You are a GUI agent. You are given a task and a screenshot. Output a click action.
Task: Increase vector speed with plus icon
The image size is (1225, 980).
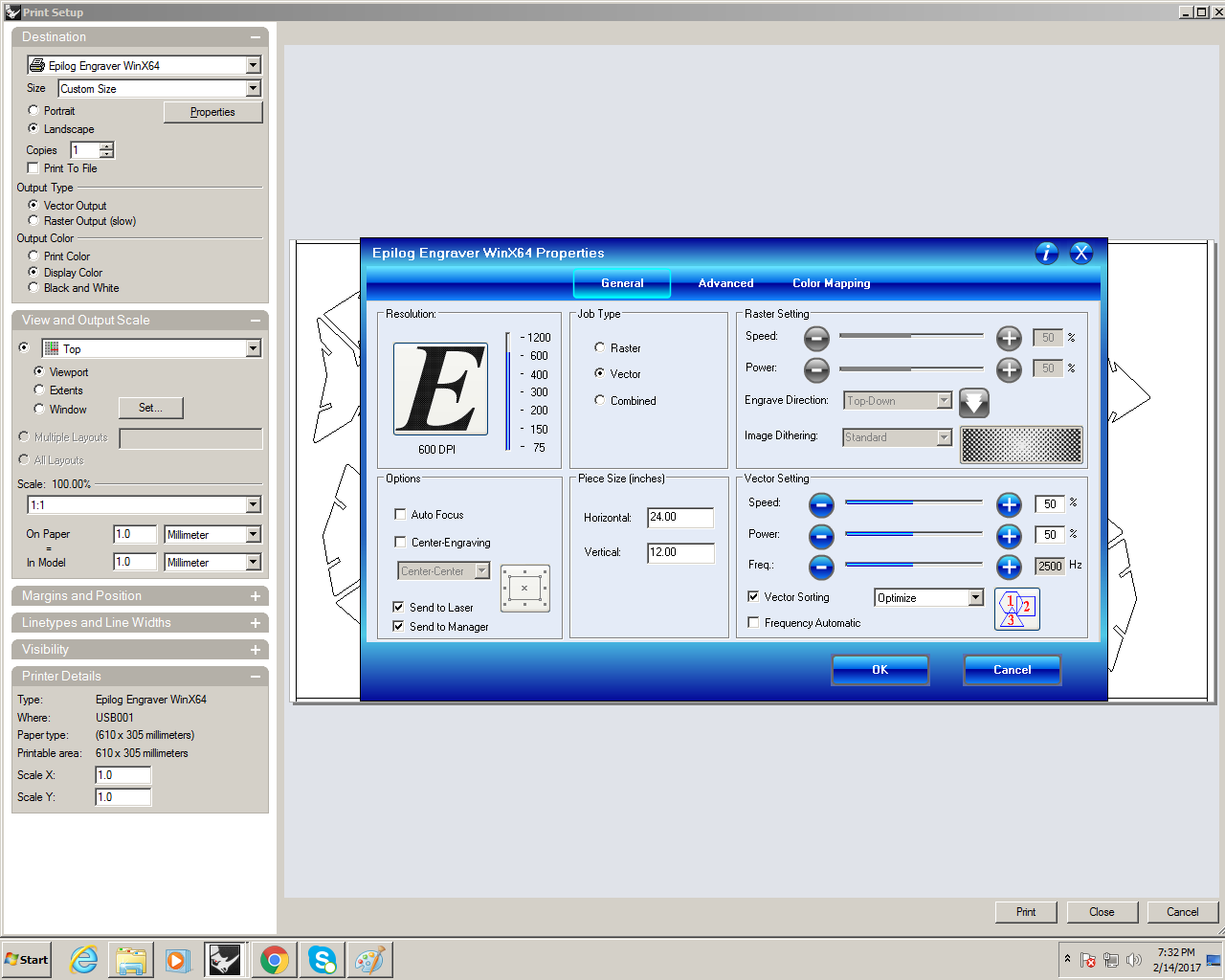pos(1009,504)
